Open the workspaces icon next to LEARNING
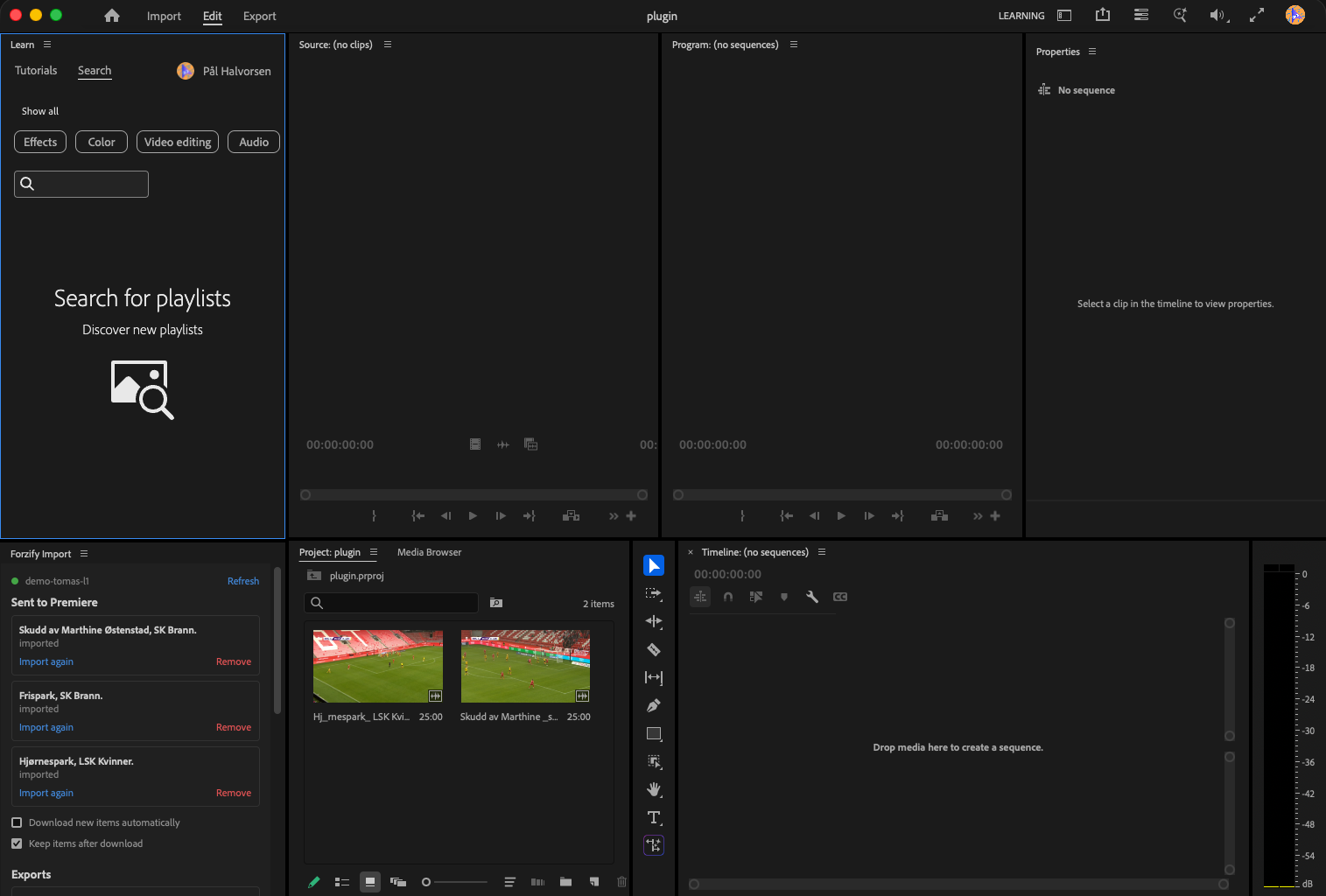The width and height of the screenshot is (1326, 896). click(1064, 16)
